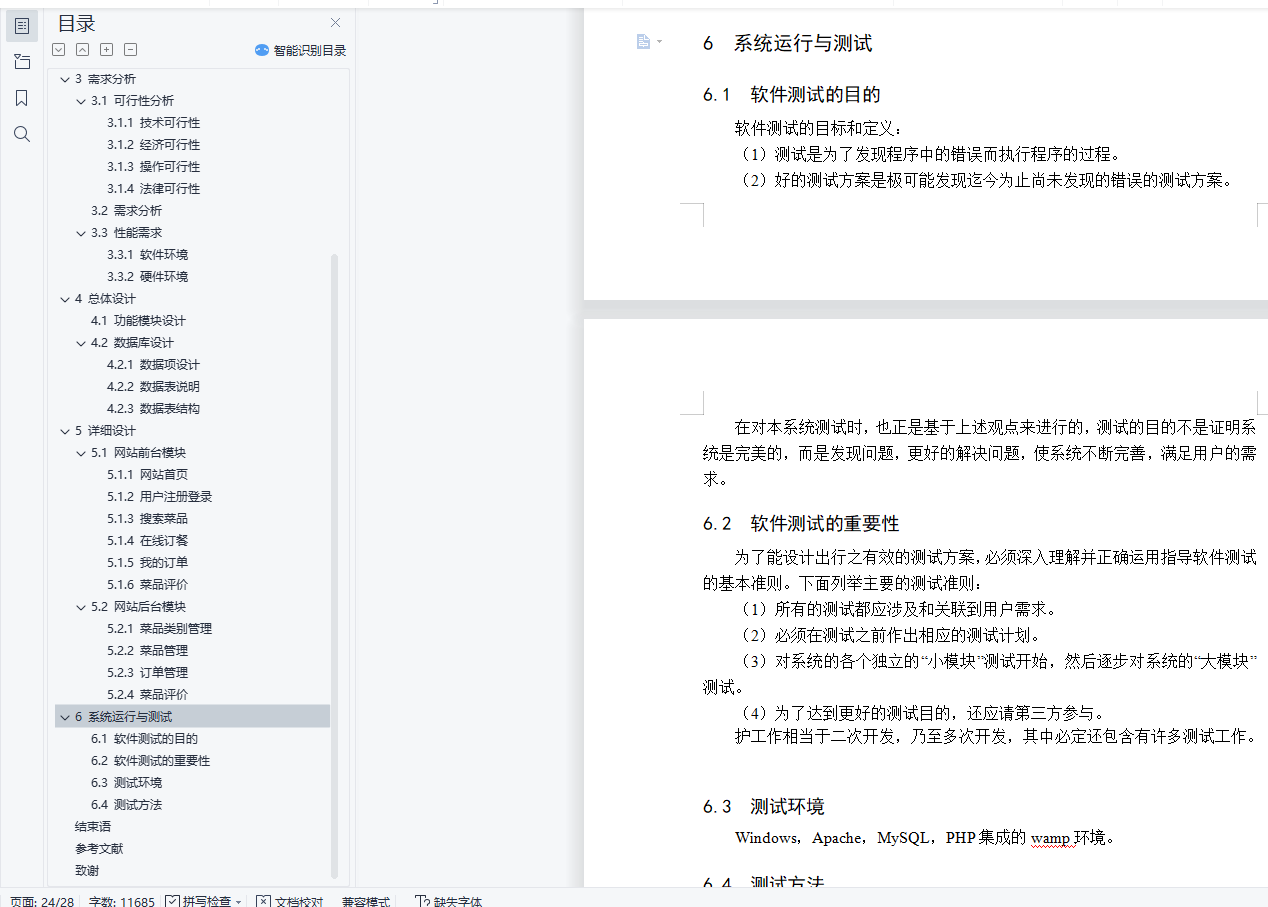Image resolution: width=1268 pixels, height=907 pixels.
Task: Collapse the 3 需求分析 tree node
Action: [x=65, y=79]
